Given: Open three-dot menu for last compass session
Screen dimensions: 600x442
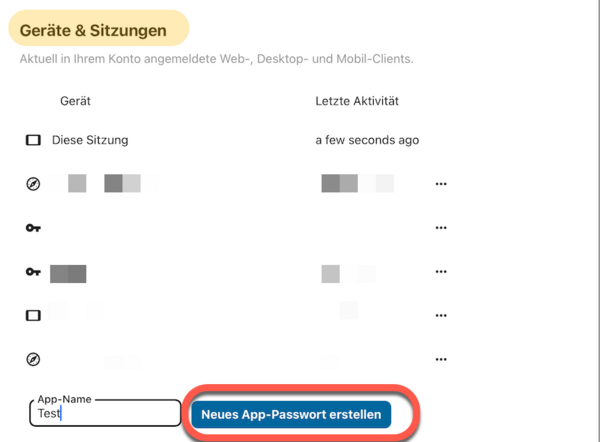Looking at the screenshot, I should pyautogui.click(x=441, y=358).
